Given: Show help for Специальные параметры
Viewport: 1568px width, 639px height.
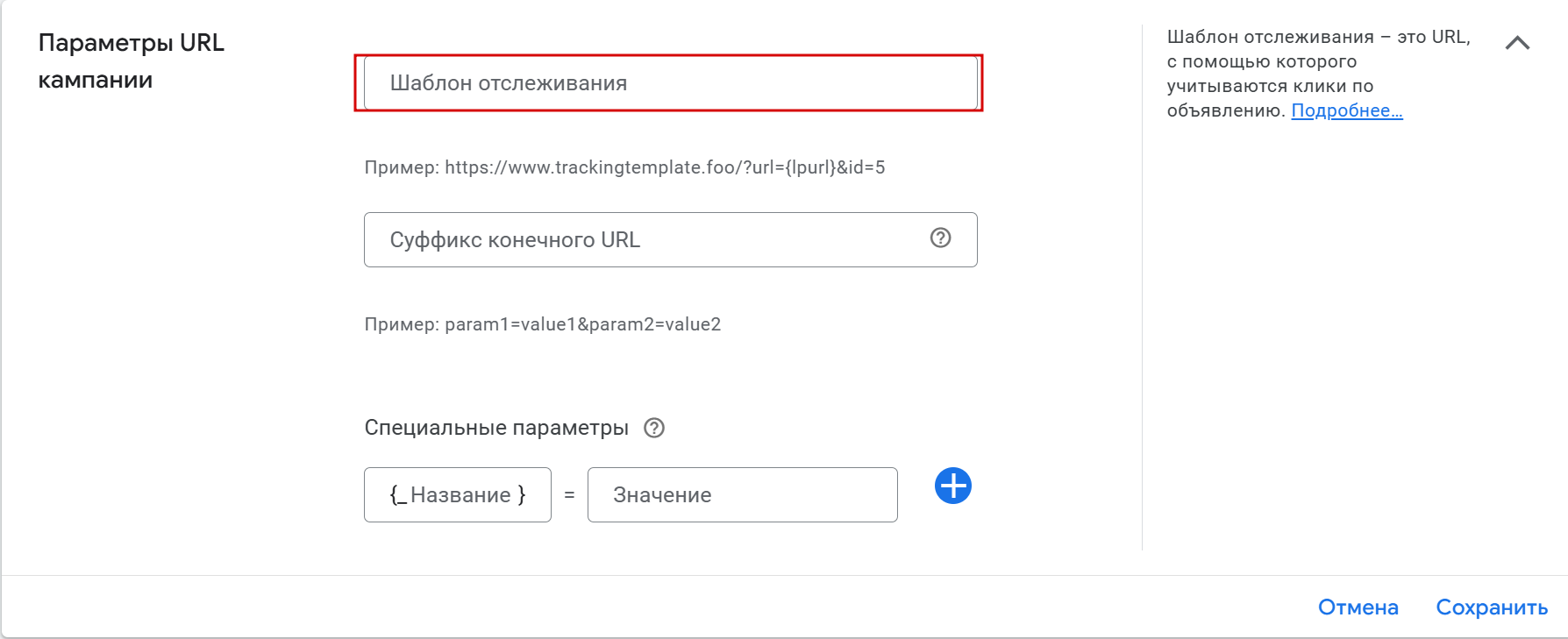Looking at the screenshot, I should click(654, 428).
